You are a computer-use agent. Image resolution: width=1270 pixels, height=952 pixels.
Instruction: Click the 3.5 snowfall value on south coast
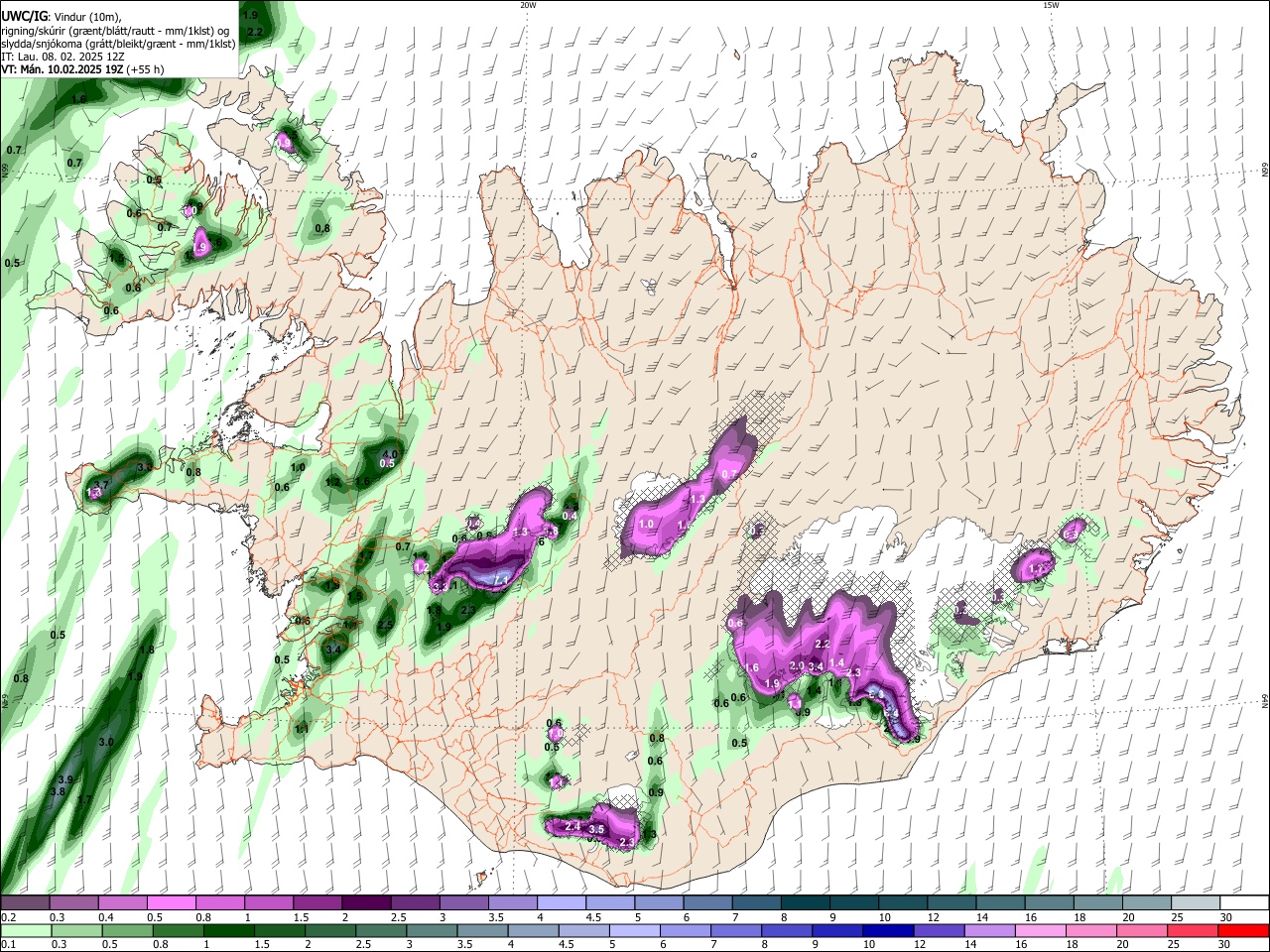click(x=596, y=829)
